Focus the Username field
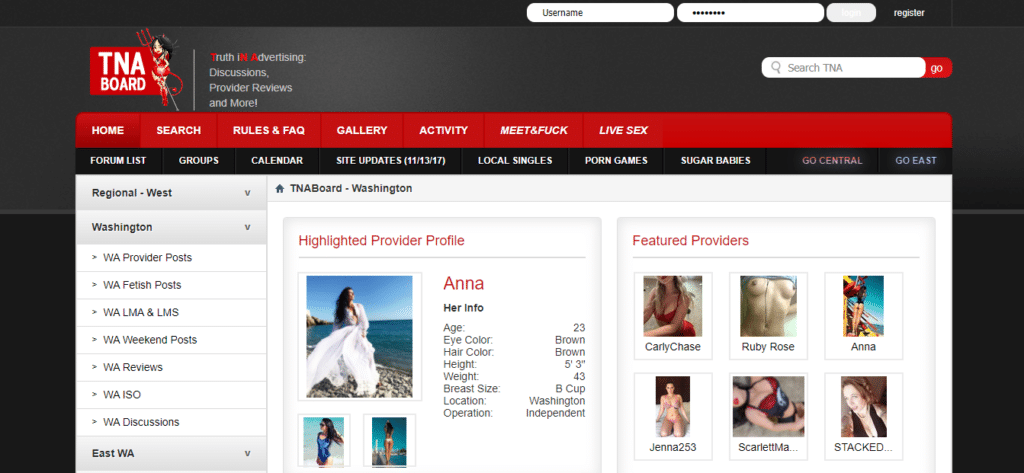 (x=600, y=12)
